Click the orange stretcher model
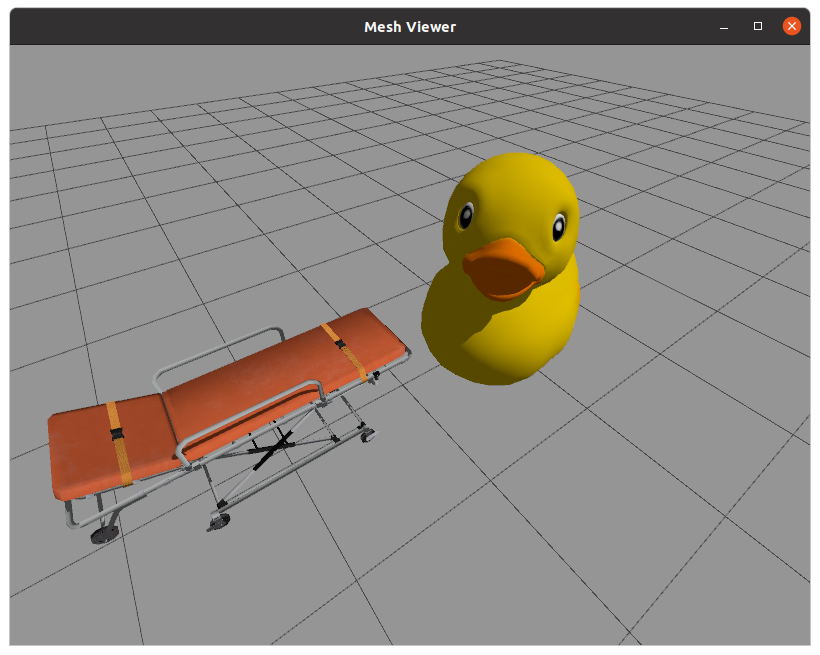 pos(229,425)
